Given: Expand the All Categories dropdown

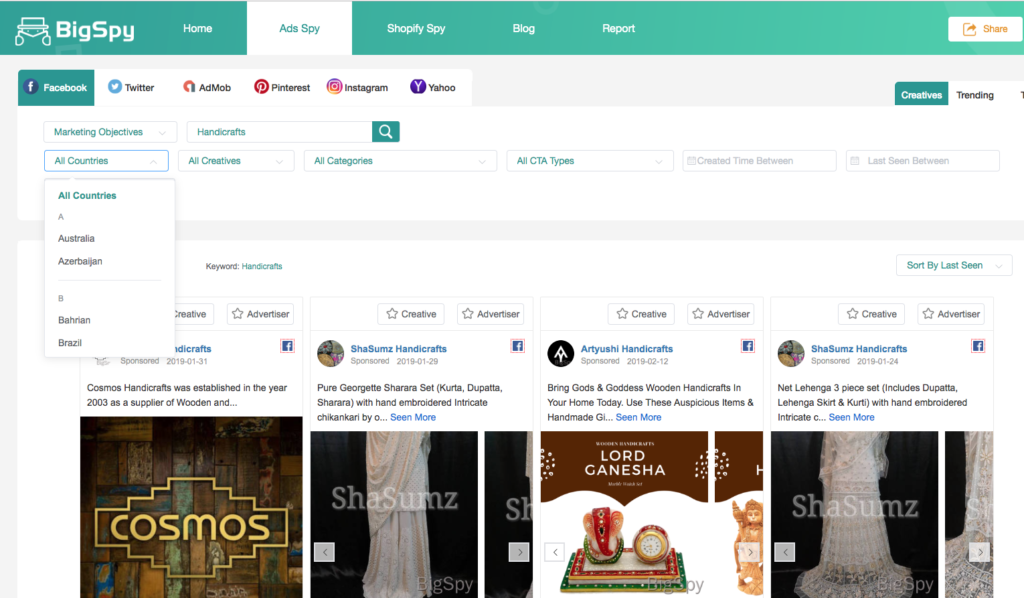Looking at the screenshot, I should pos(400,161).
